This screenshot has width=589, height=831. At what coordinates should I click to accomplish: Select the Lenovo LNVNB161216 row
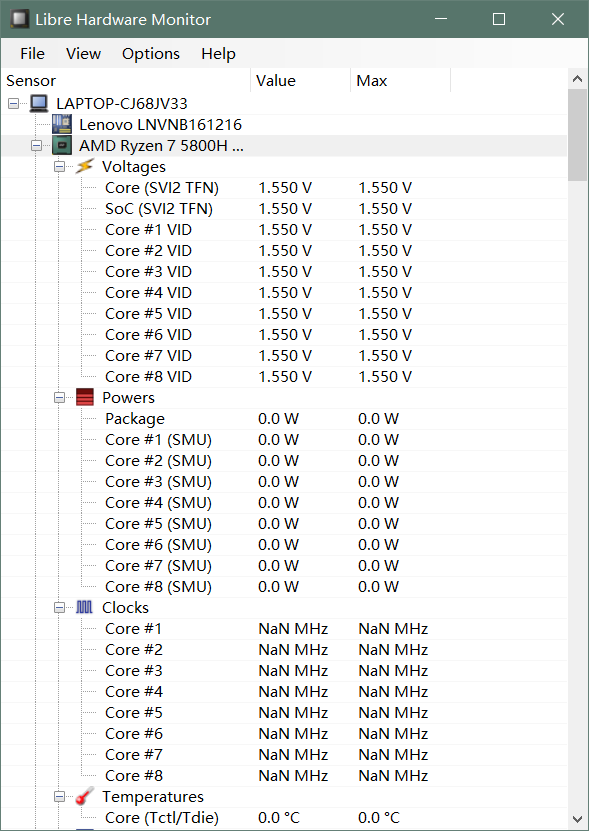pos(284,125)
